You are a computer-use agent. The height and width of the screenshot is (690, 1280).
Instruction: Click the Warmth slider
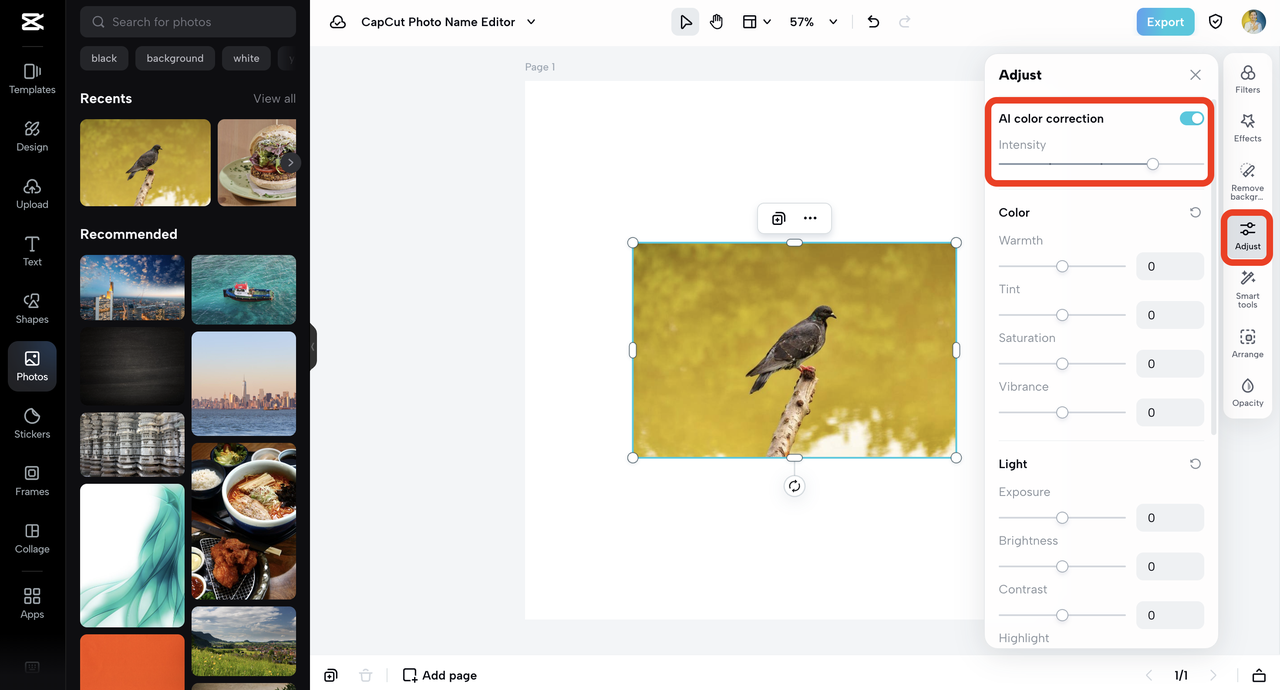point(1062,266)
